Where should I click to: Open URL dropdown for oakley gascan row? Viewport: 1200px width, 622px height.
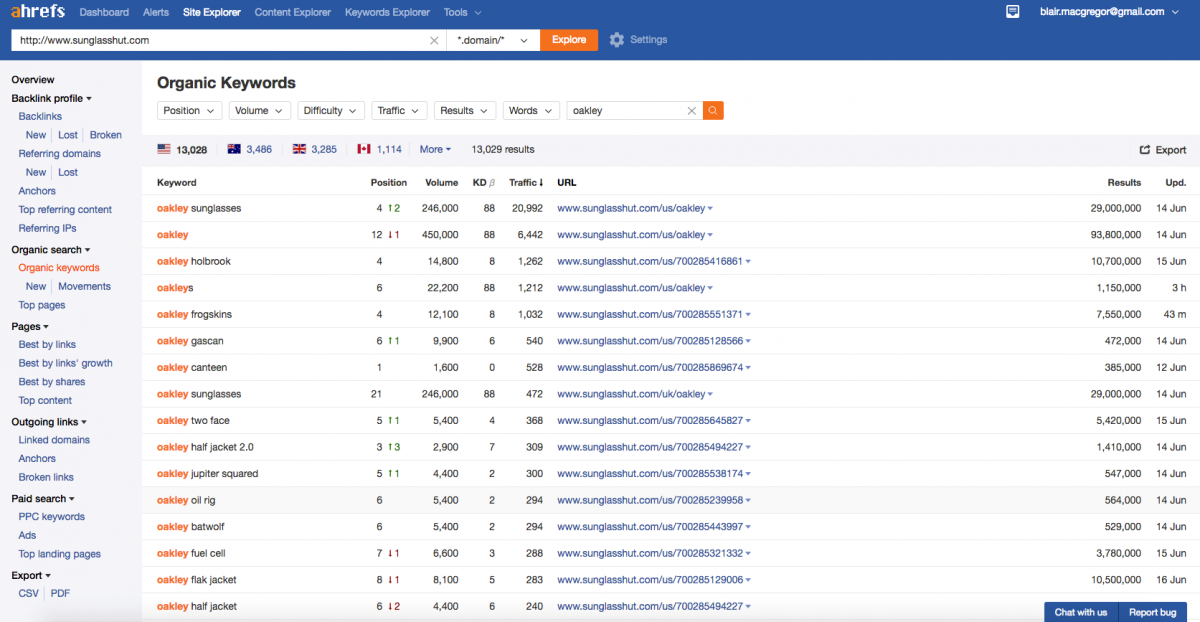[x=748, y=341]
